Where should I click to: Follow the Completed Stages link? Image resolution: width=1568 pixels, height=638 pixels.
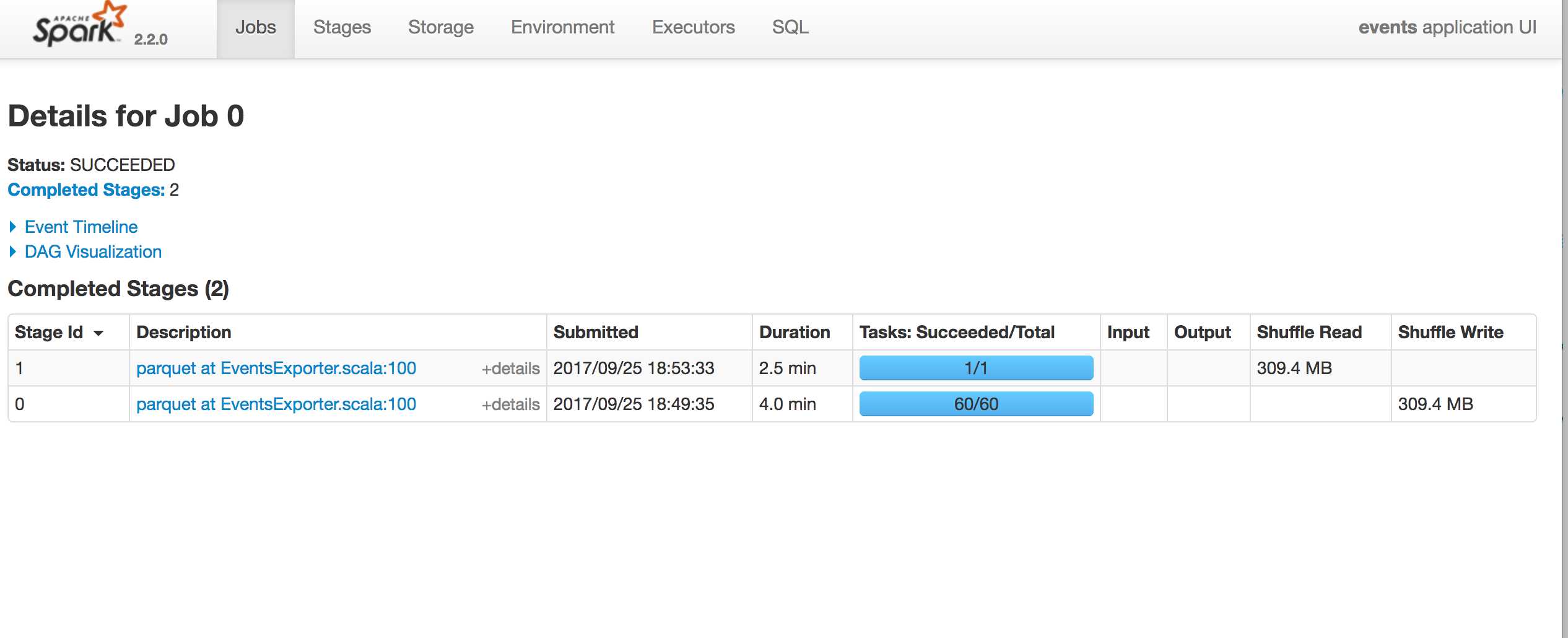(86, 190)
